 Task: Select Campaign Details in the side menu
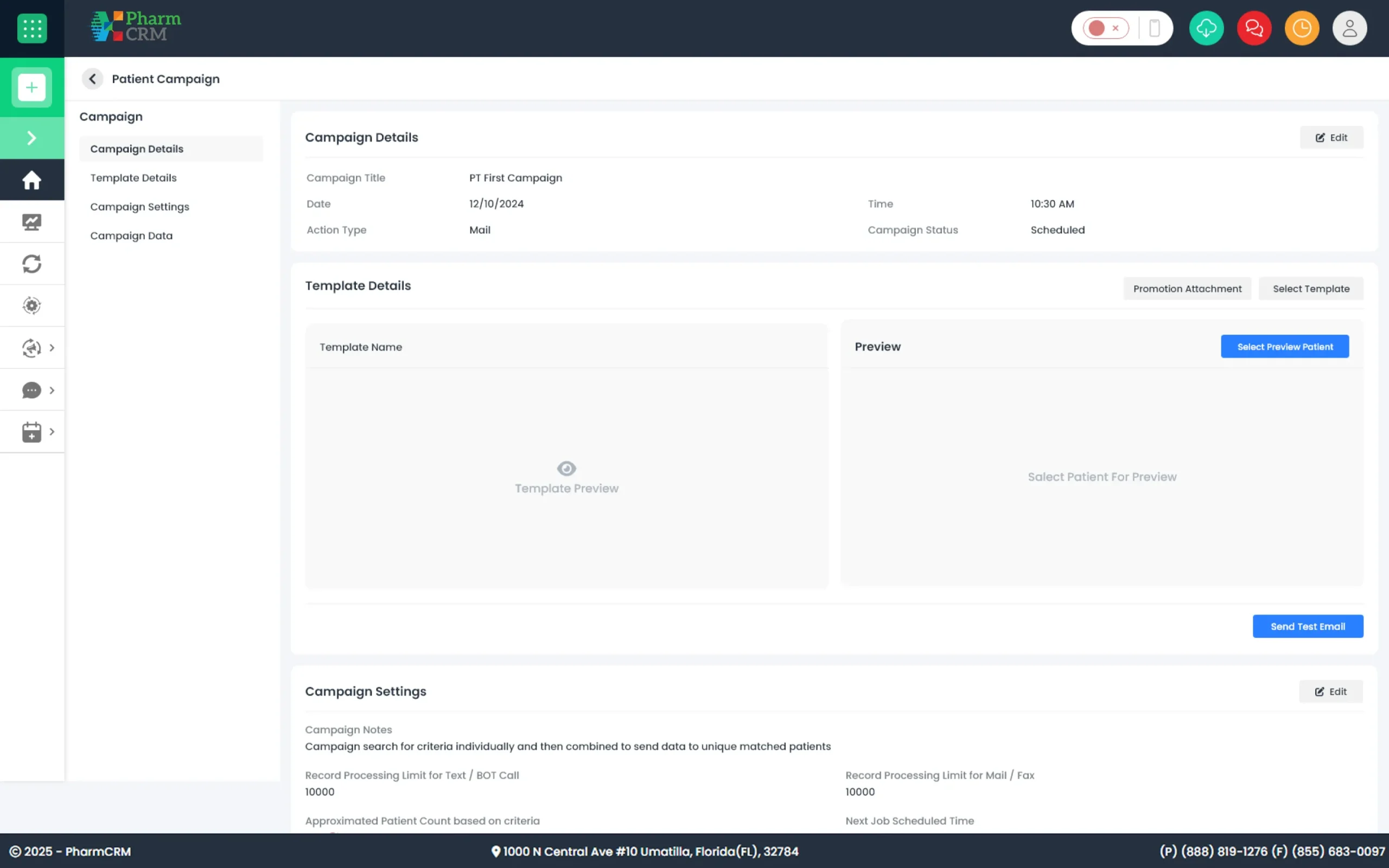(x=171, y=149)
